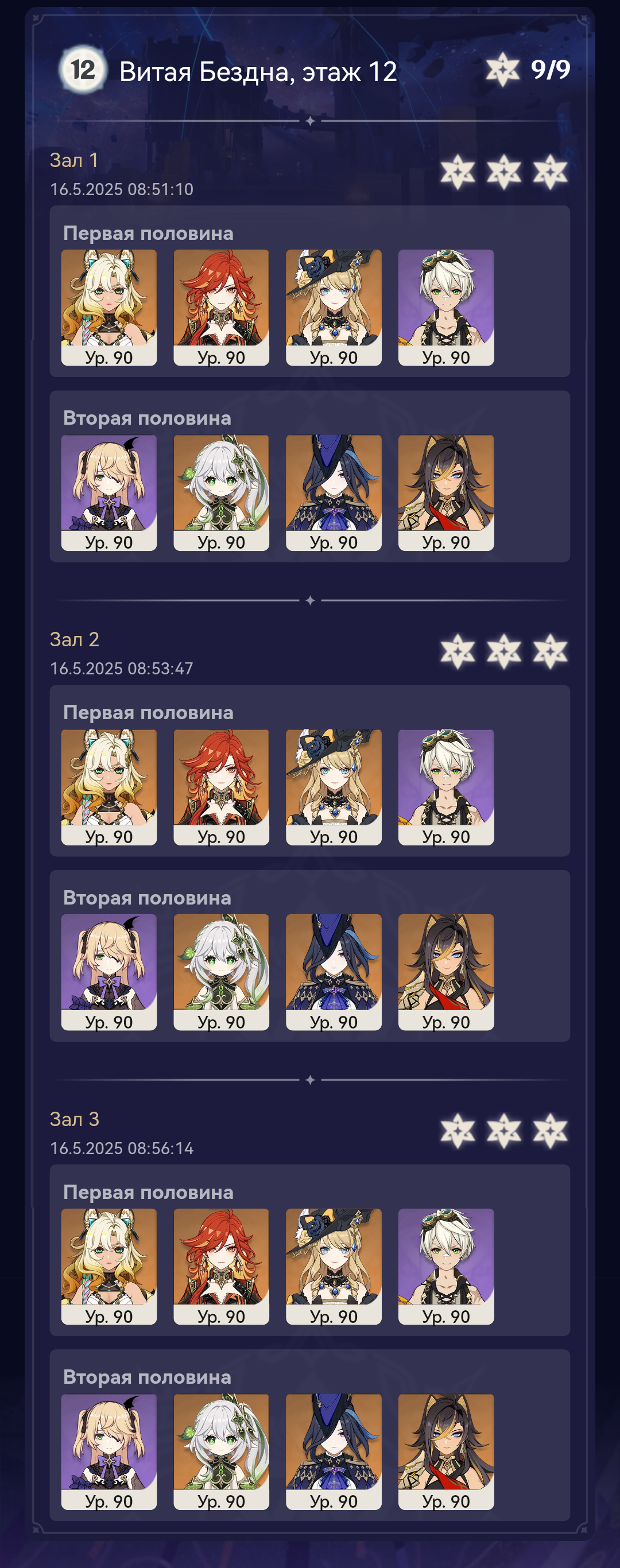620x1568 pixels.
Task: Select the green-eyed white-haired girl in Зал 1 second half
Action: click(221, 492)
